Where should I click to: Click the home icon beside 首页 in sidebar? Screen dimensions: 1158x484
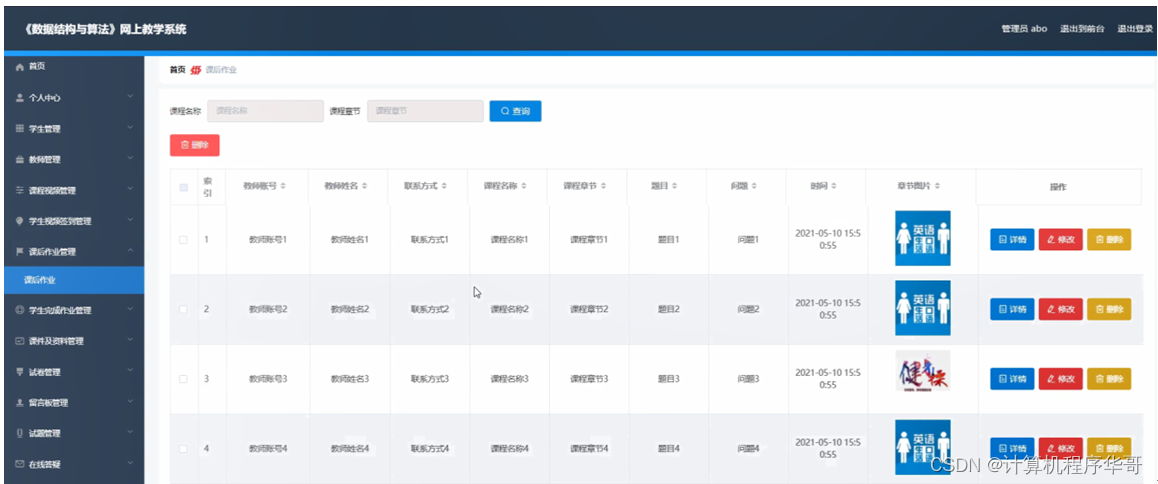coord(20,67)
